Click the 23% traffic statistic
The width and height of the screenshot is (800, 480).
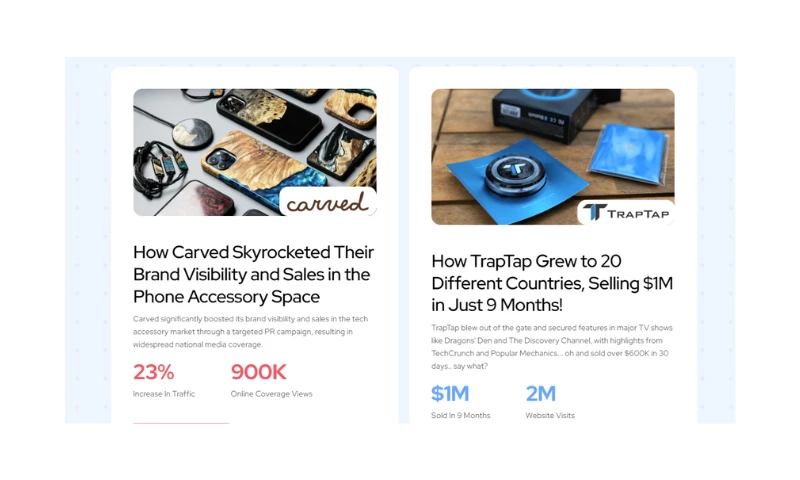tap(154, 372)
